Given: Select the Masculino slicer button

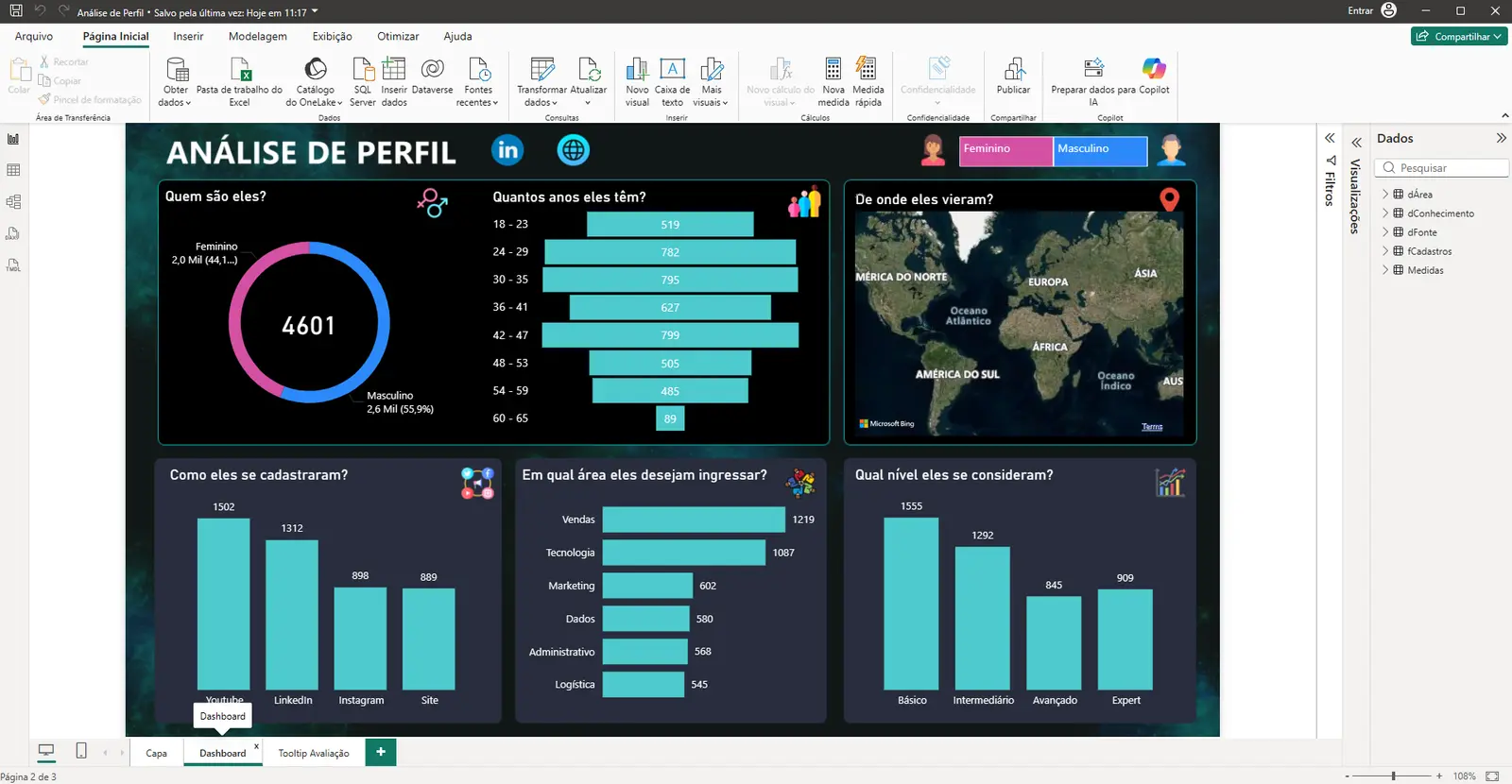Looking at the screenshot, I should point(1100,151).
